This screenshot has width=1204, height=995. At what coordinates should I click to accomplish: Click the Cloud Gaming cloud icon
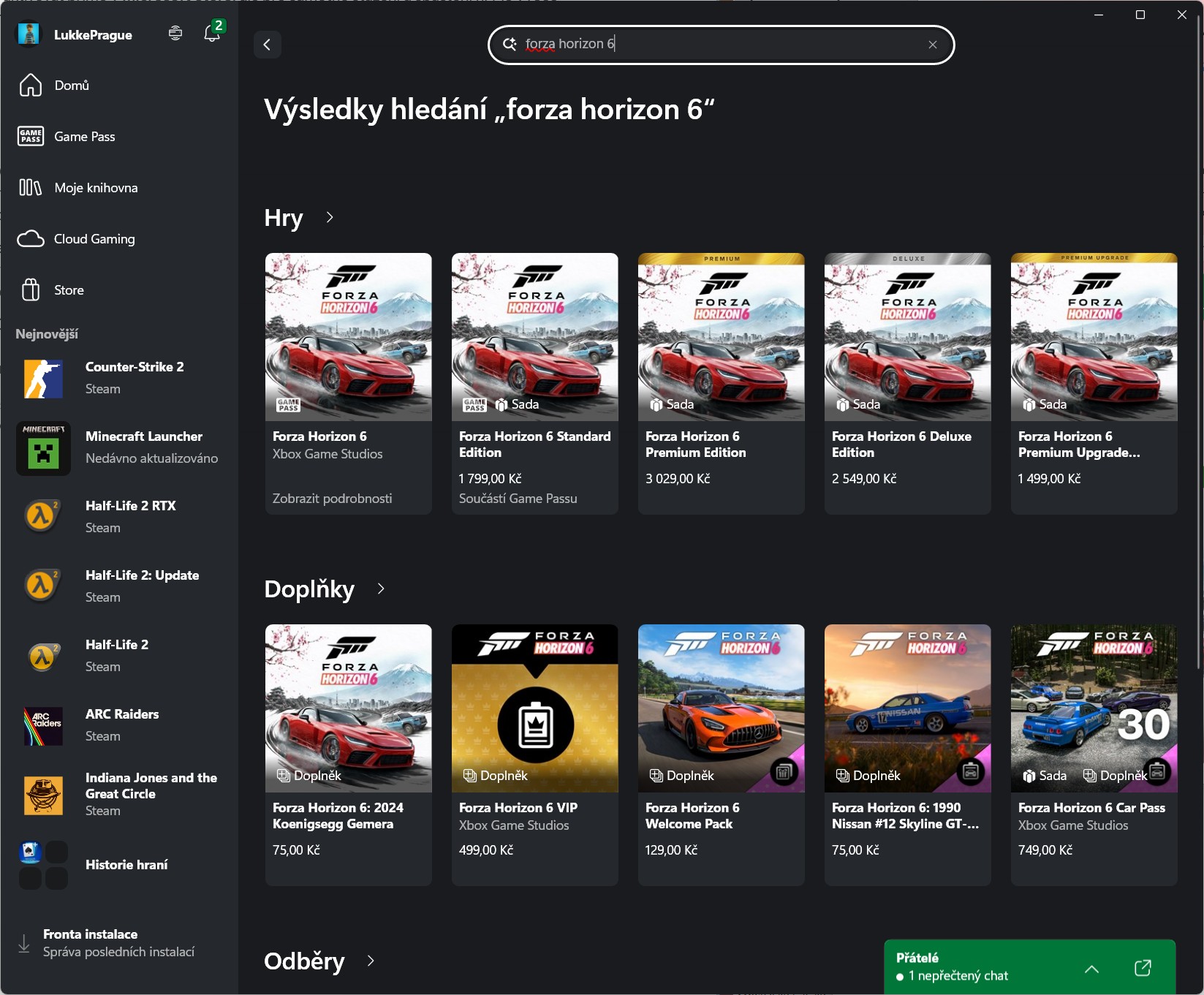pyautogui.click(x=31, y=239)
